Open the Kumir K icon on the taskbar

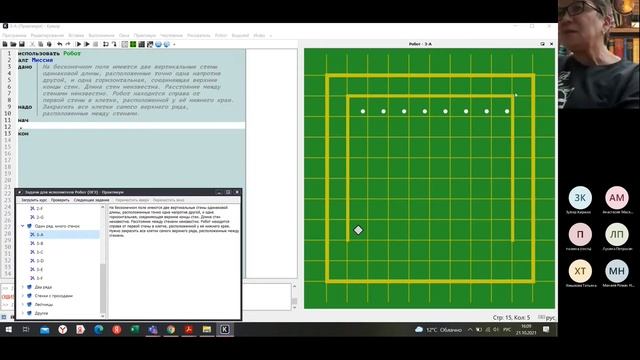point(224,329)
